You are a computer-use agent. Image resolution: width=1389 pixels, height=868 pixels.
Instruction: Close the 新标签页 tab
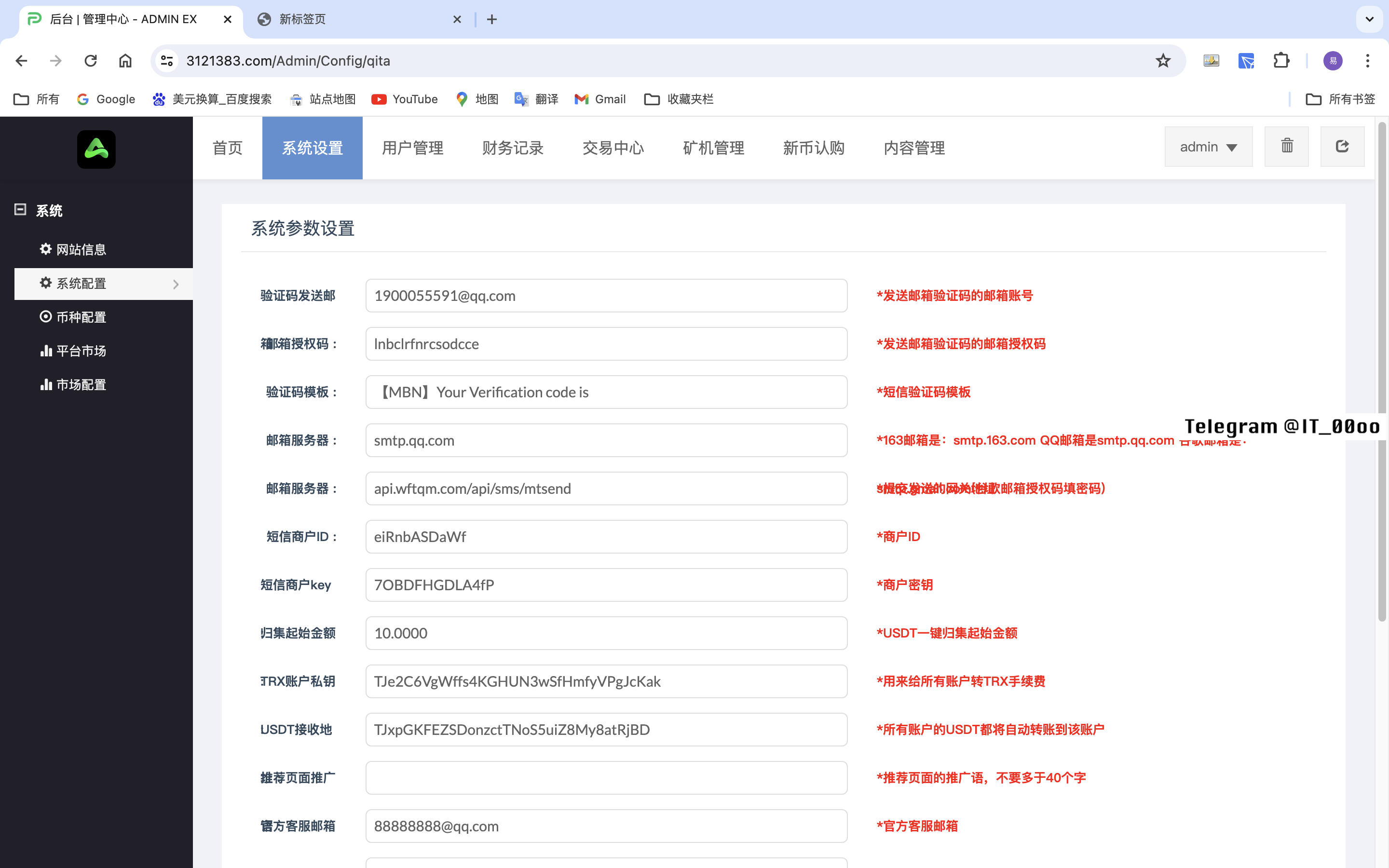point(457,19)
